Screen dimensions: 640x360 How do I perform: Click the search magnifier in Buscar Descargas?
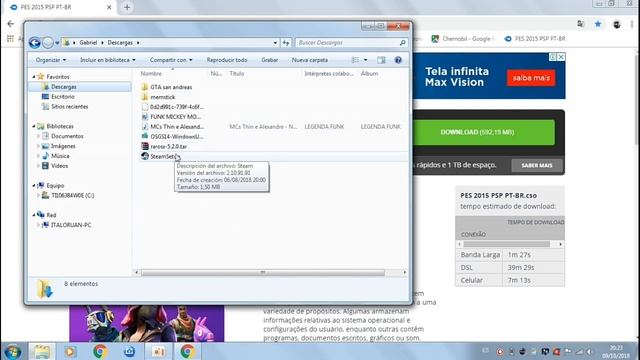tap(402, 42)
